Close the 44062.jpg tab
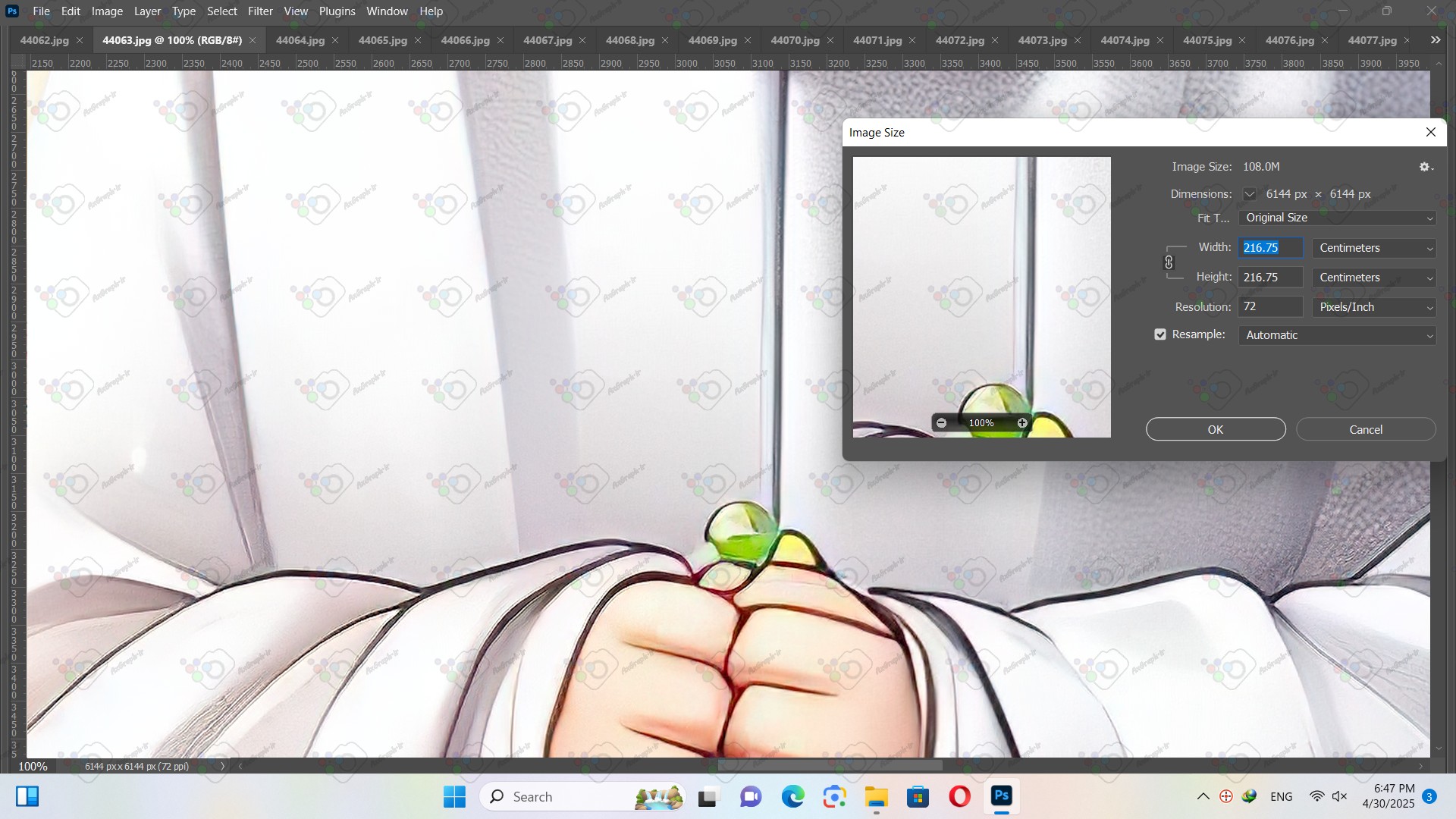Image resolution: width=1456 pixels, height=819 pixels. (80, 40)
